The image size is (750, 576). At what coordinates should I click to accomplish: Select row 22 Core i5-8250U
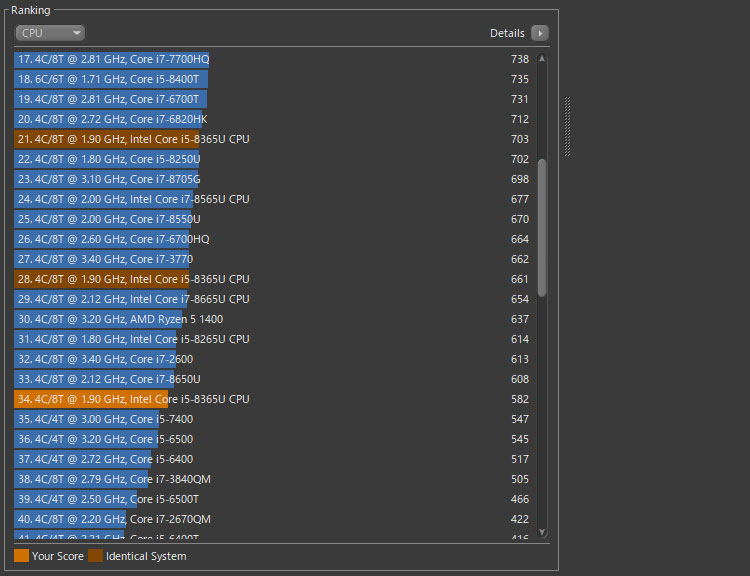[x=274, y=159]
